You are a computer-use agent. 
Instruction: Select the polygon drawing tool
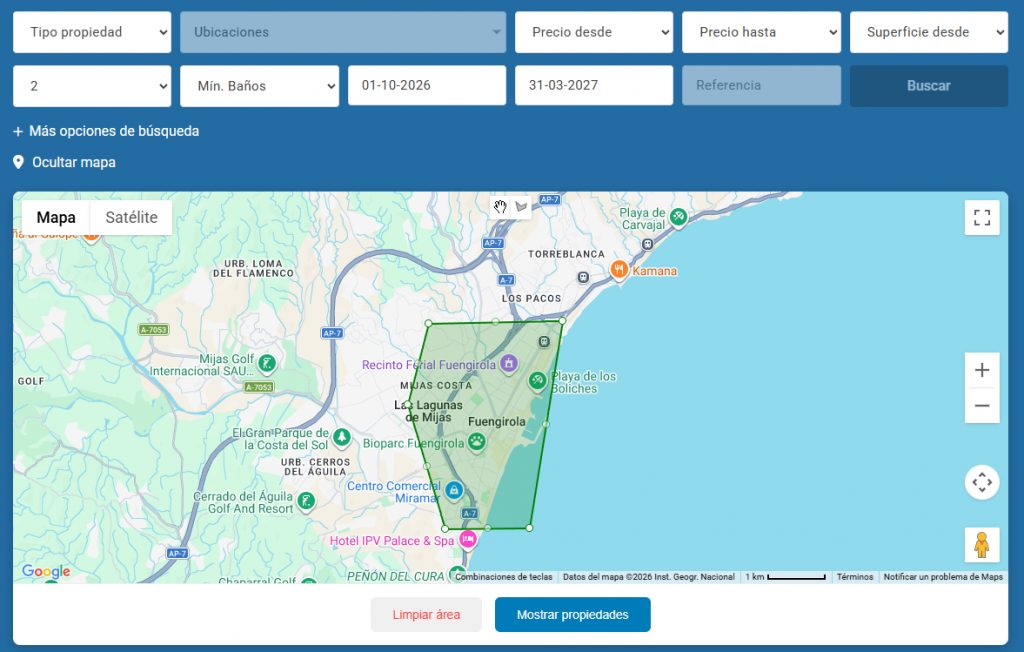point(521,207)
